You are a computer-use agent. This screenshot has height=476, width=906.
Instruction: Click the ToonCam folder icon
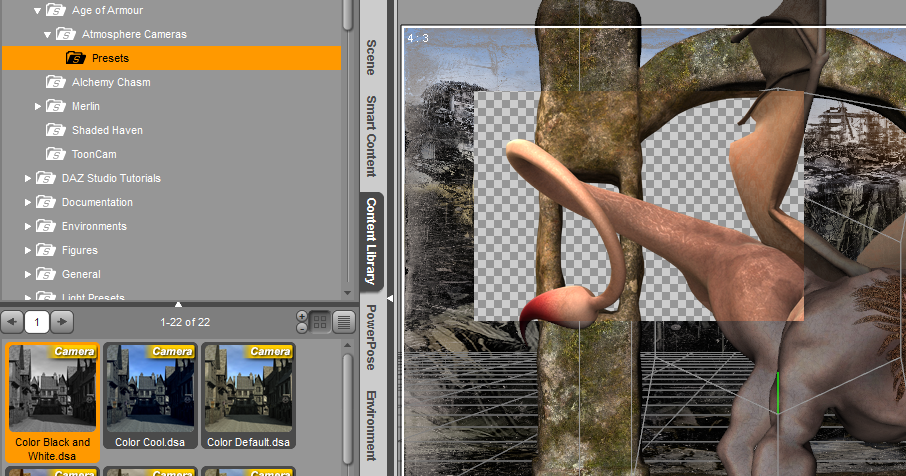click(x=55, y=154)
